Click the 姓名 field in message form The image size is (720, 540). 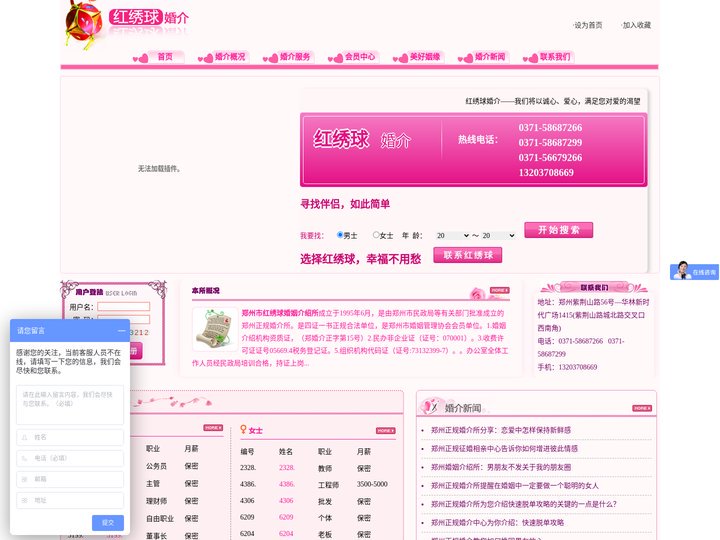[70, 437]
